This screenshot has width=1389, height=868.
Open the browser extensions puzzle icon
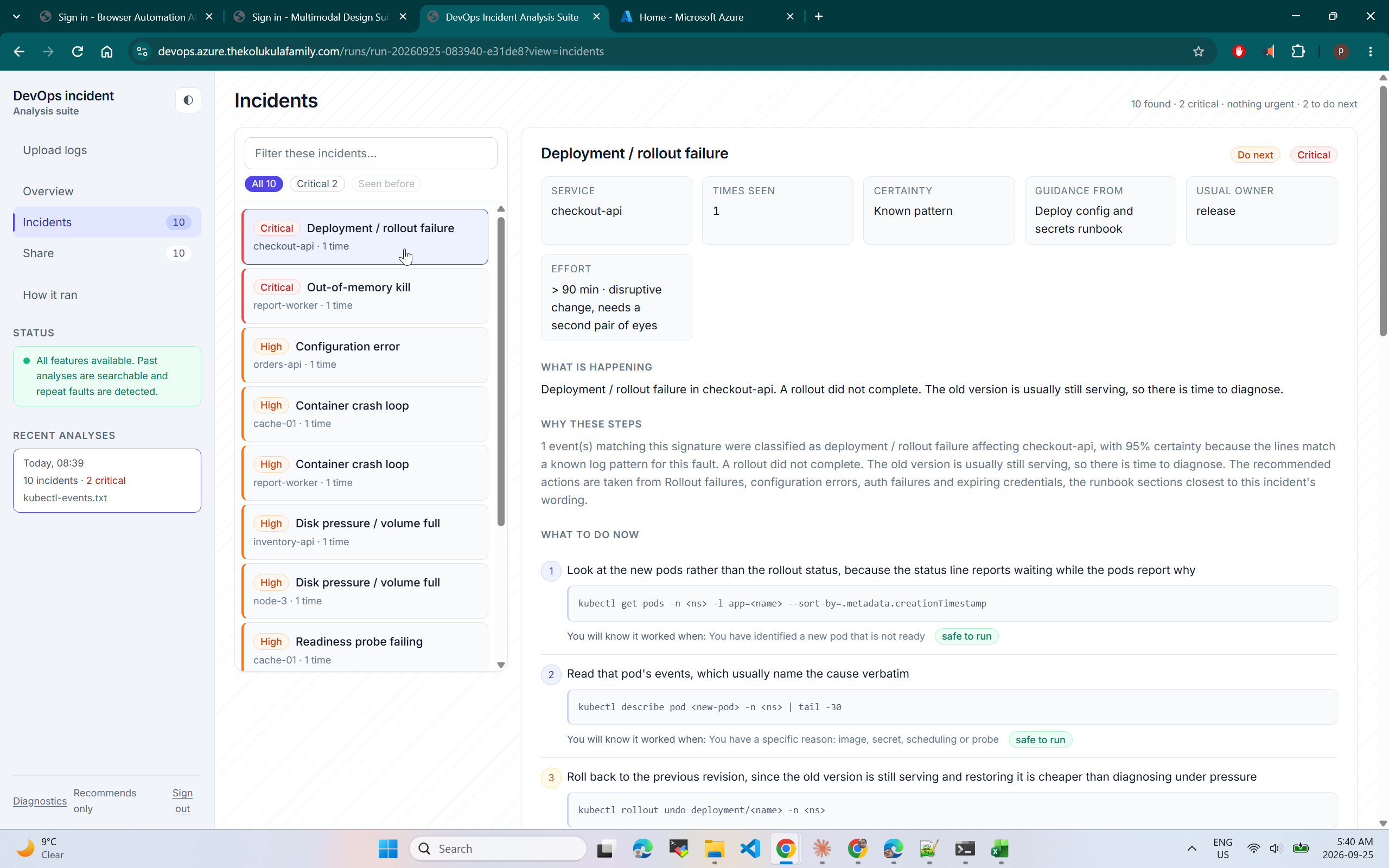click(x=1298, y=52)
